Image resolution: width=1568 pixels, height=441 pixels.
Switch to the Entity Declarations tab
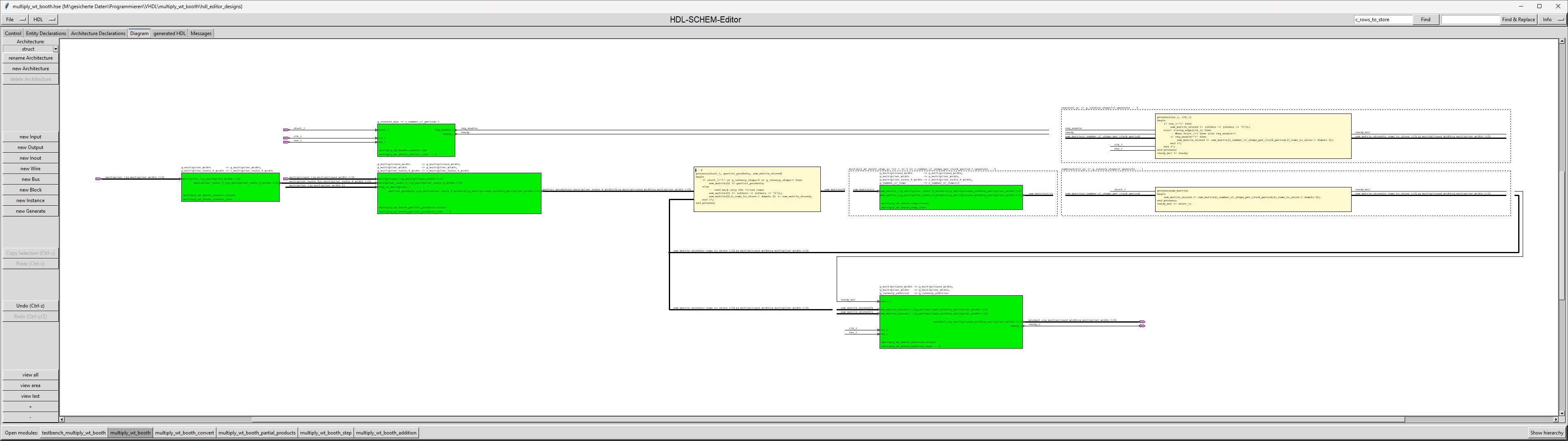click(46, 33)
